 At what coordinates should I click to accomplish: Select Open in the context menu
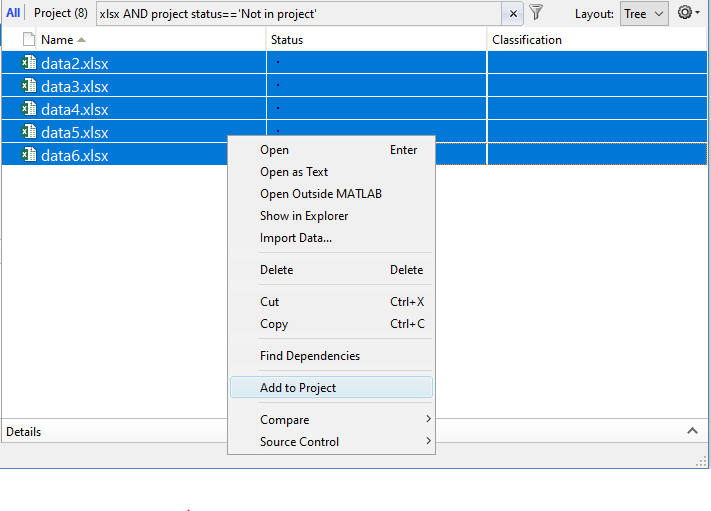coord(331,150)
